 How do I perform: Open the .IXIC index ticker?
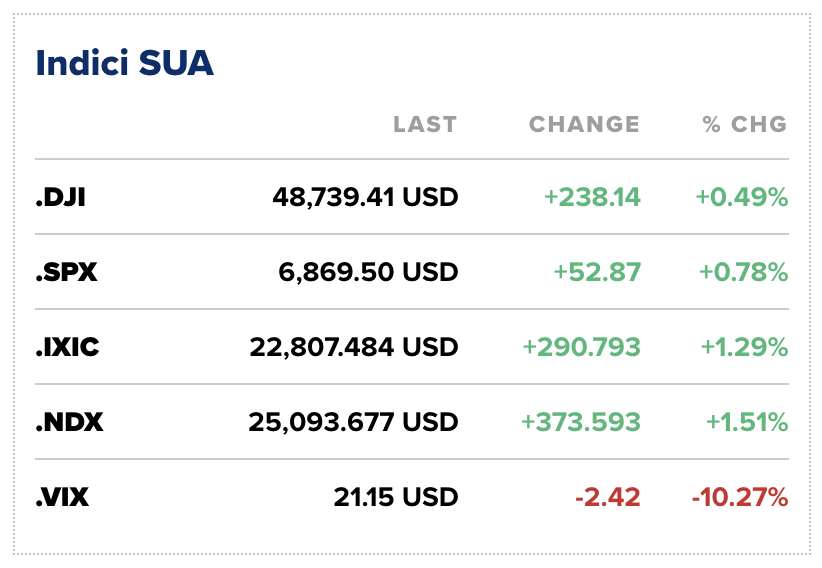click(68, 347)
